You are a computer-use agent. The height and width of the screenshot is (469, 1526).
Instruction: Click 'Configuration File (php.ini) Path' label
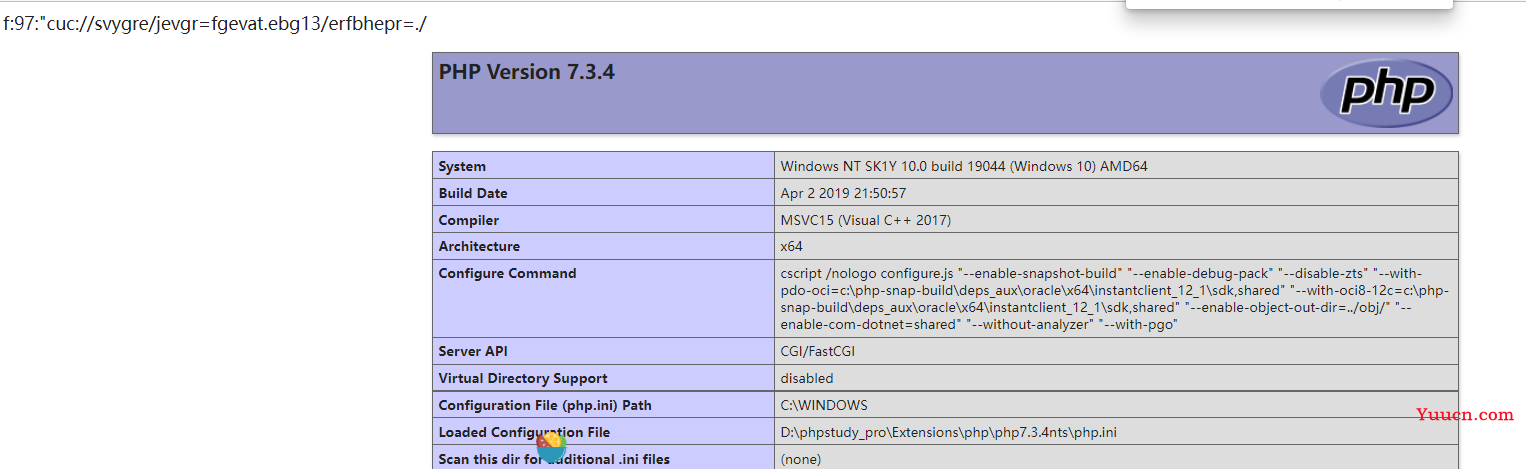pyautogui.click(x=545, y=405)
